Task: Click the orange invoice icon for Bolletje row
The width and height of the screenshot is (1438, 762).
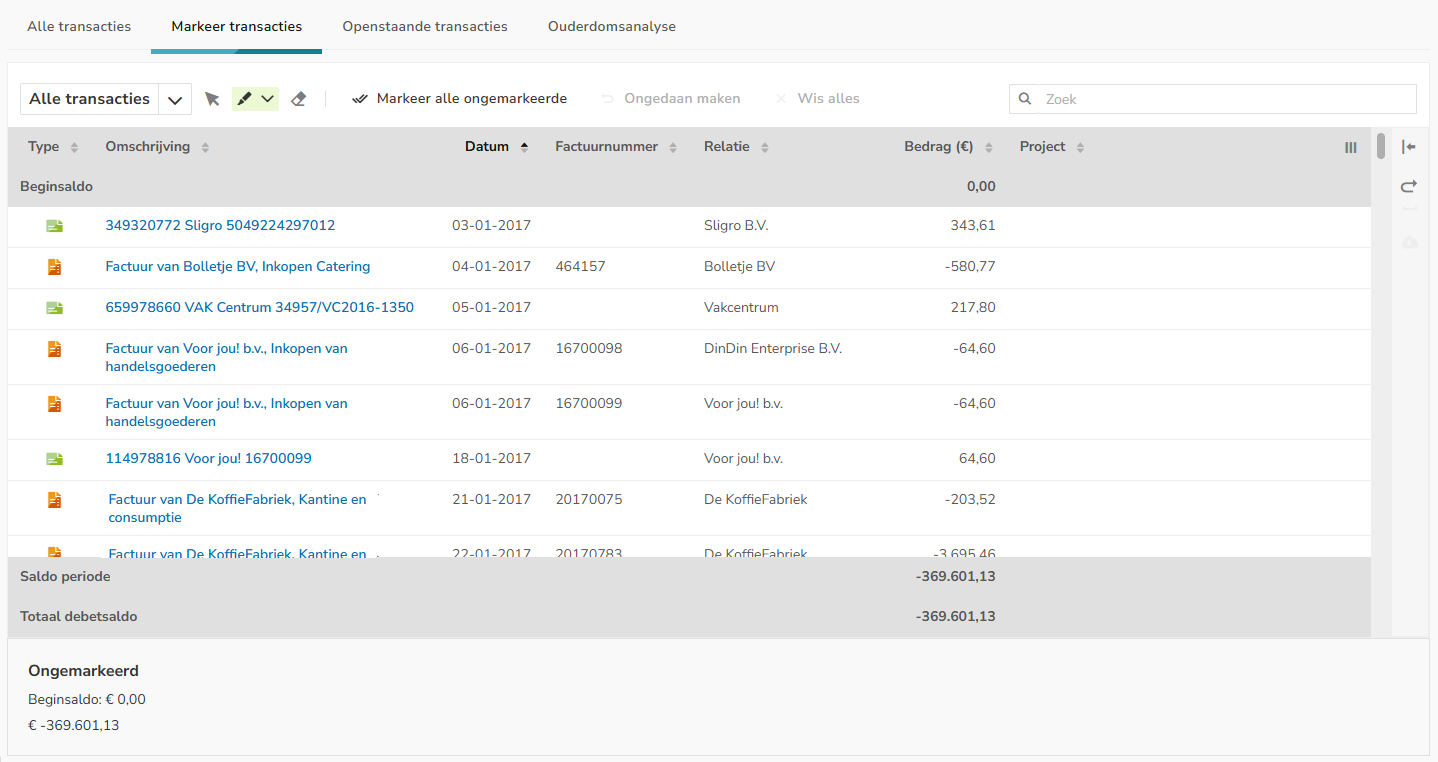Action: point(54,267)
